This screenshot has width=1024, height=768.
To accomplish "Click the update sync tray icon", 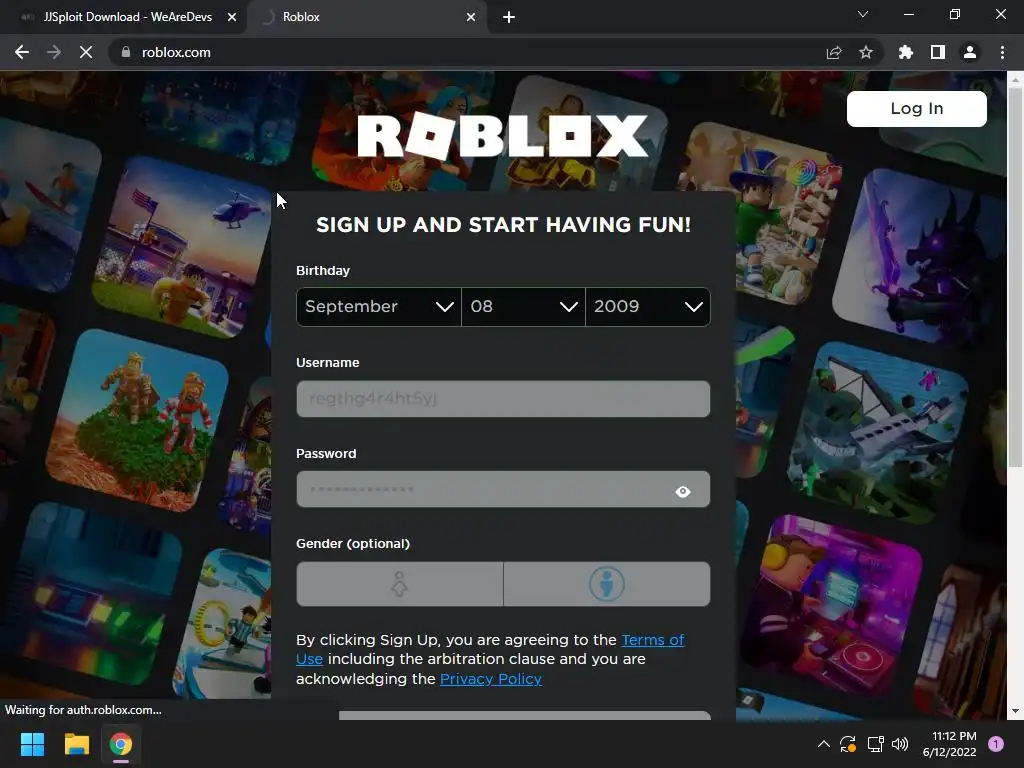I will point(848,744).
